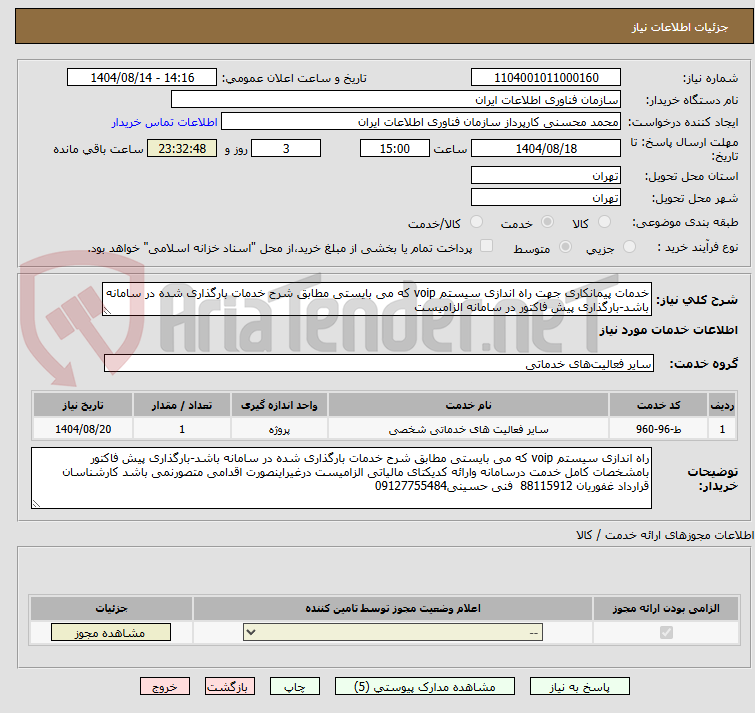Viewport: 755px width, 713px height.
Task: Click the بازگشت back button
Action: coord(230,687)
